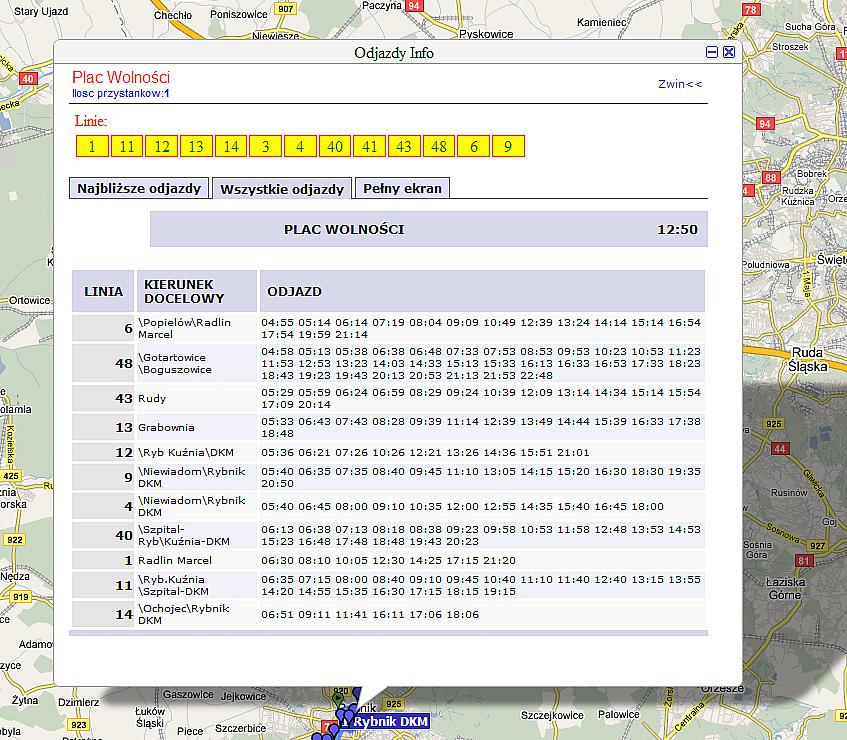Open Wszystkie odjazdy tab
The width and height of the screenshot is (847, 740).
[282, 189]
